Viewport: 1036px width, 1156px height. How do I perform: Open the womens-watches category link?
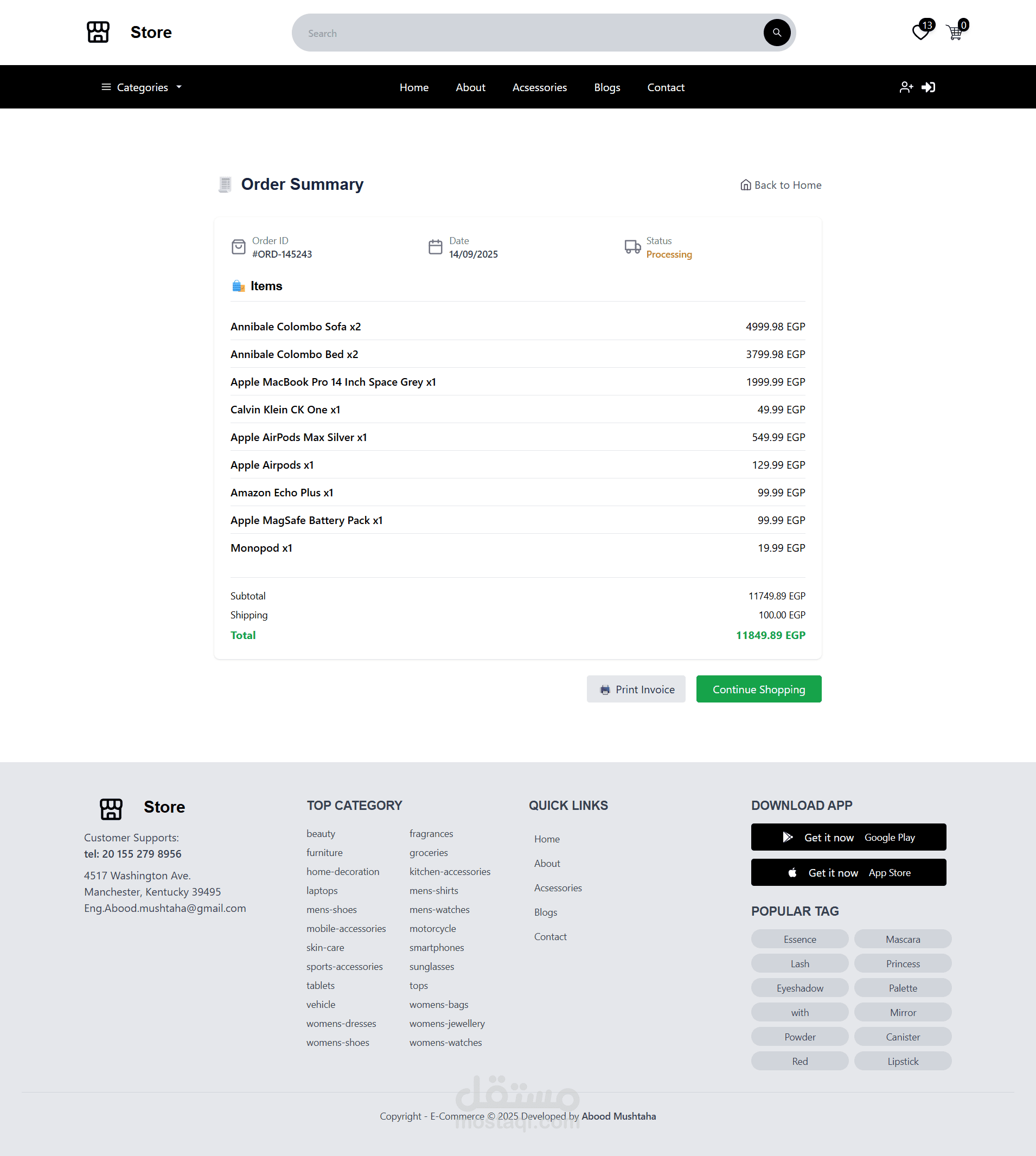[x=445, y=1043]
